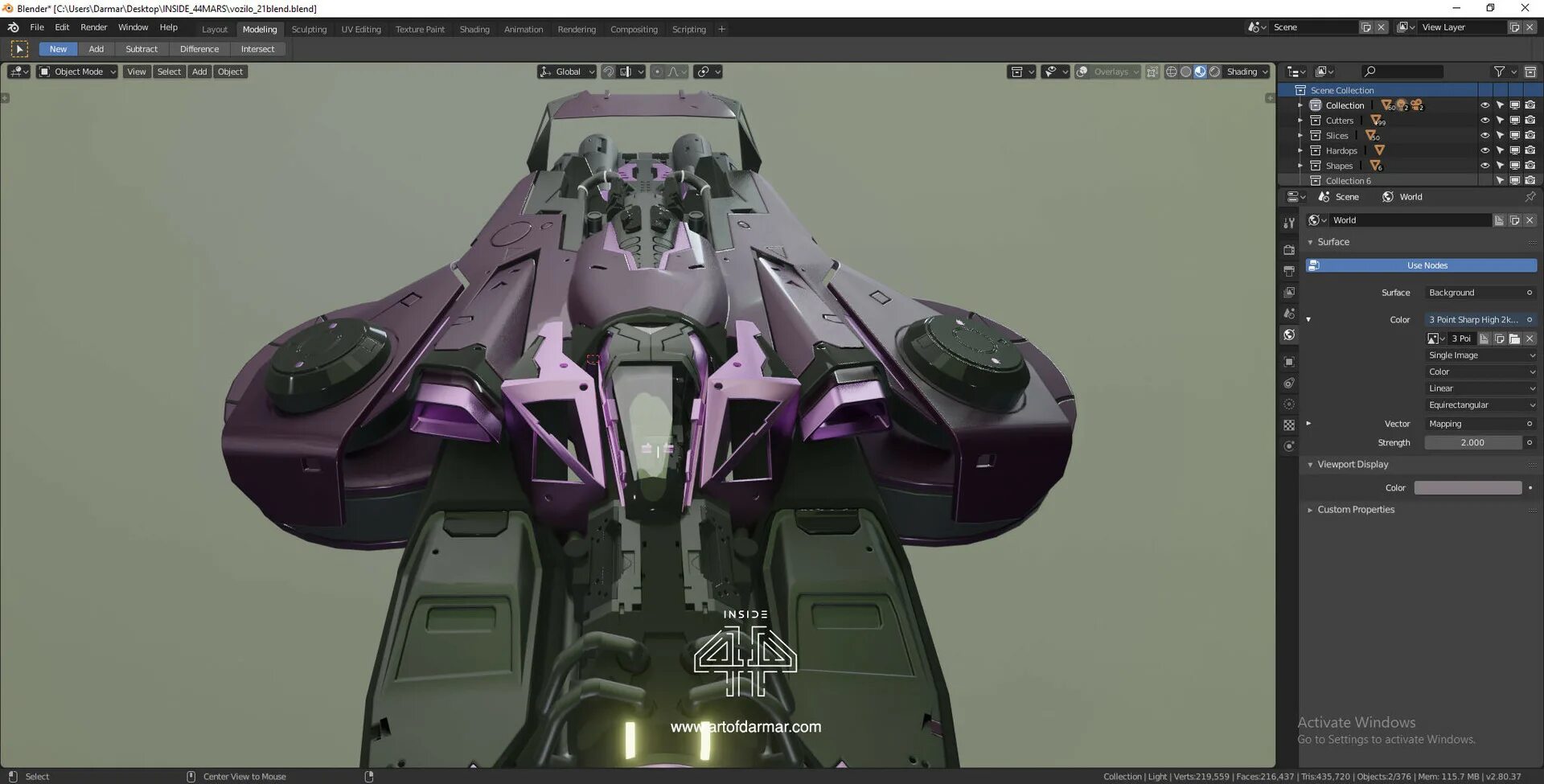Hide the Slices collection in viewport

pos(1484,136)
